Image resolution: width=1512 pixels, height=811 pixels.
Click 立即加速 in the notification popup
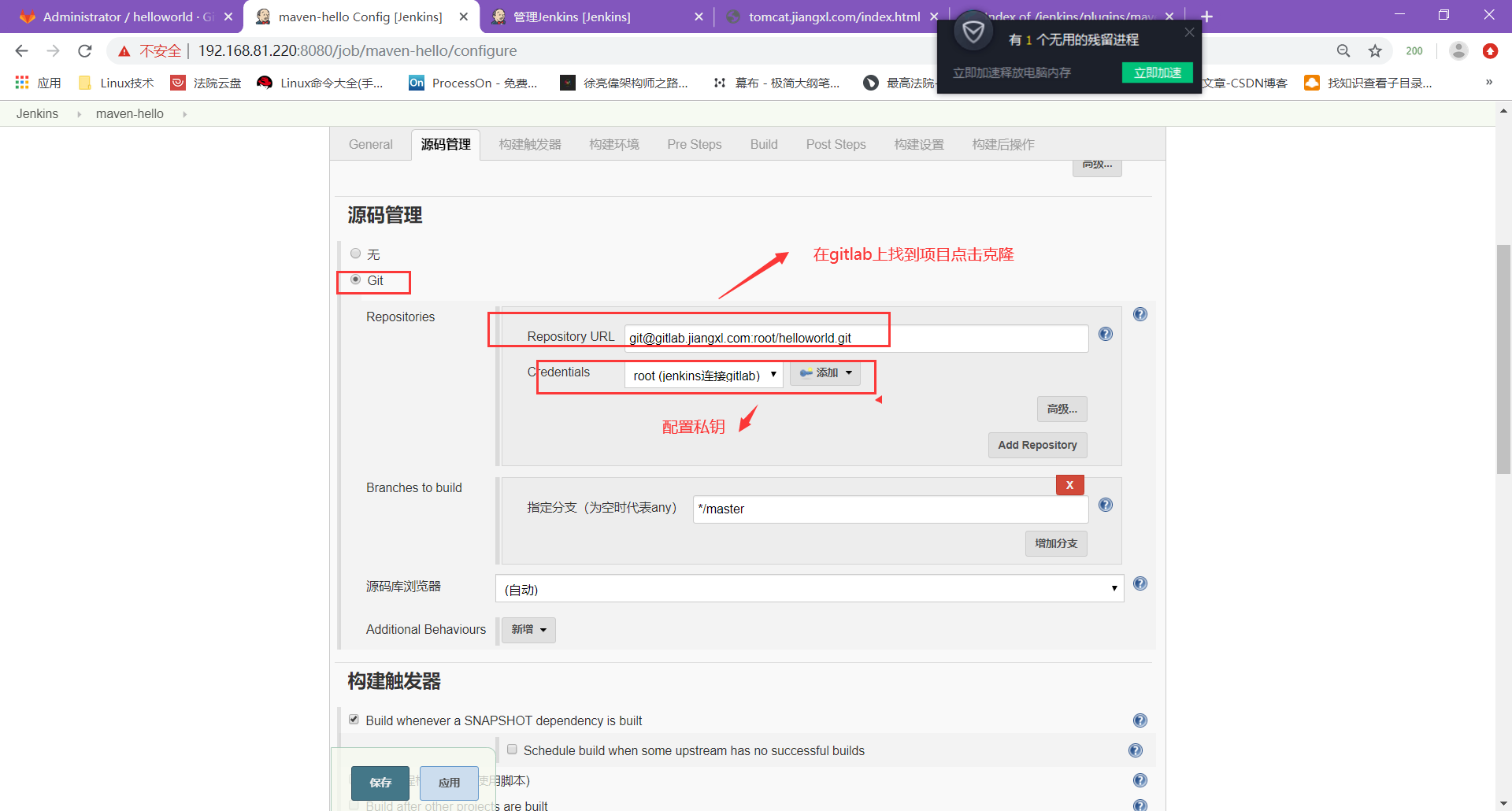[x=1157, y=72]
